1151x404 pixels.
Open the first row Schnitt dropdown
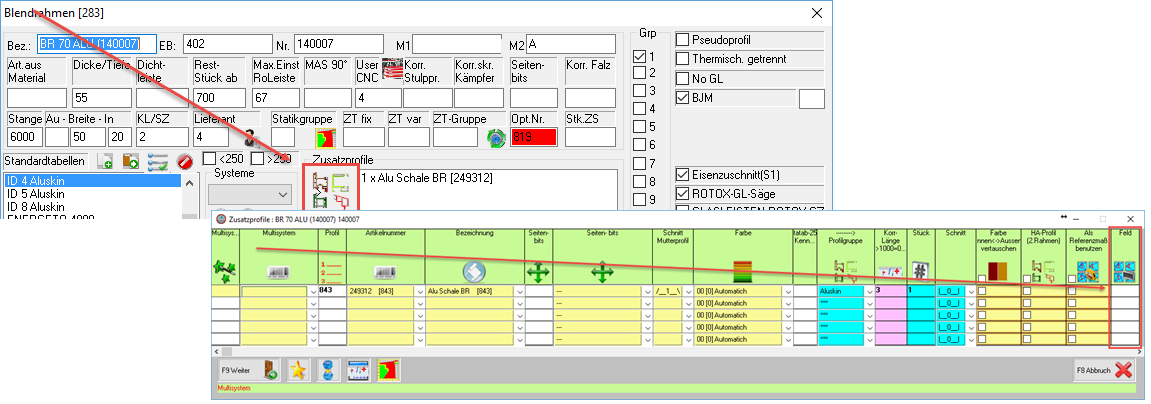969,291
